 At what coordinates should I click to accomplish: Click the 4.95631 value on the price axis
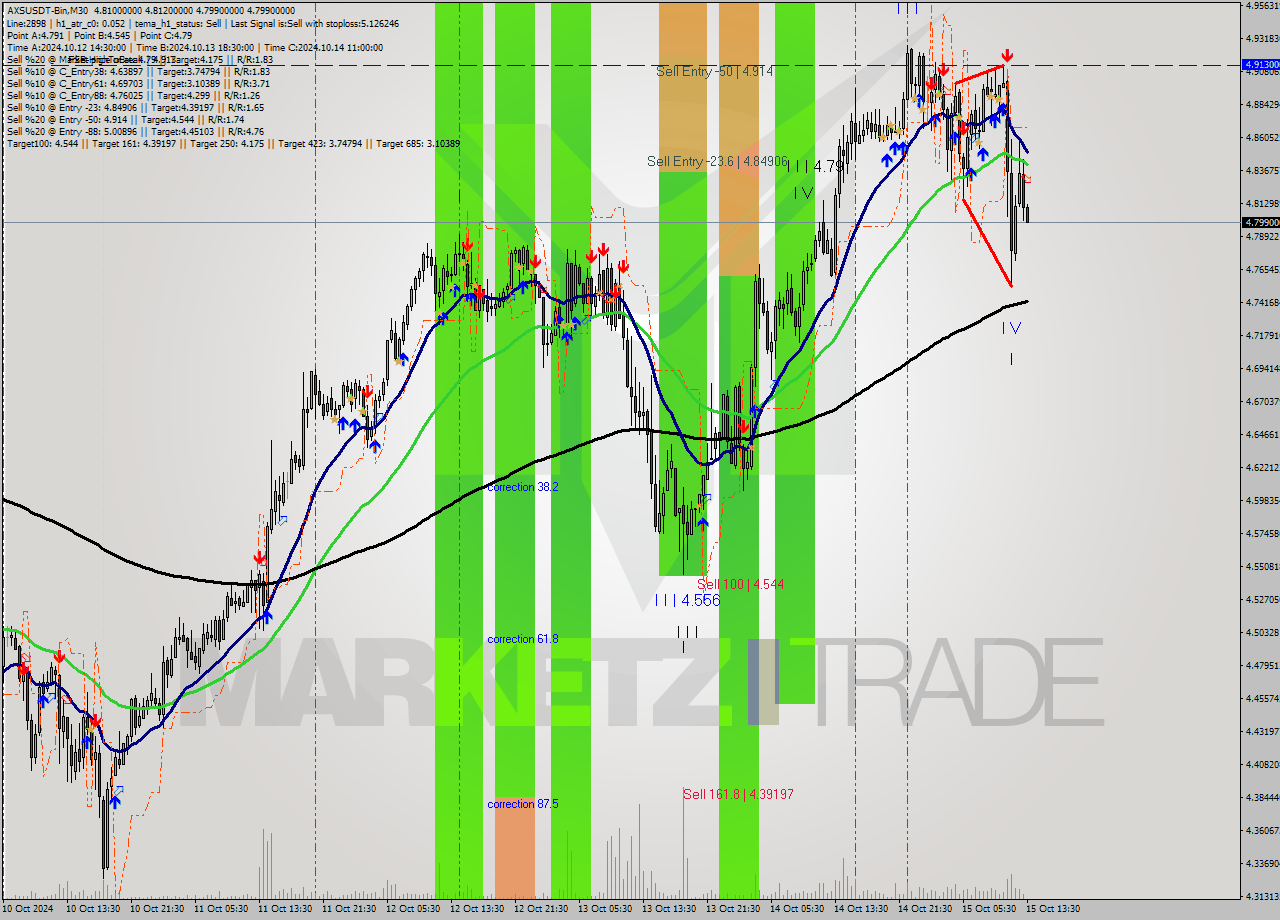1262,6
